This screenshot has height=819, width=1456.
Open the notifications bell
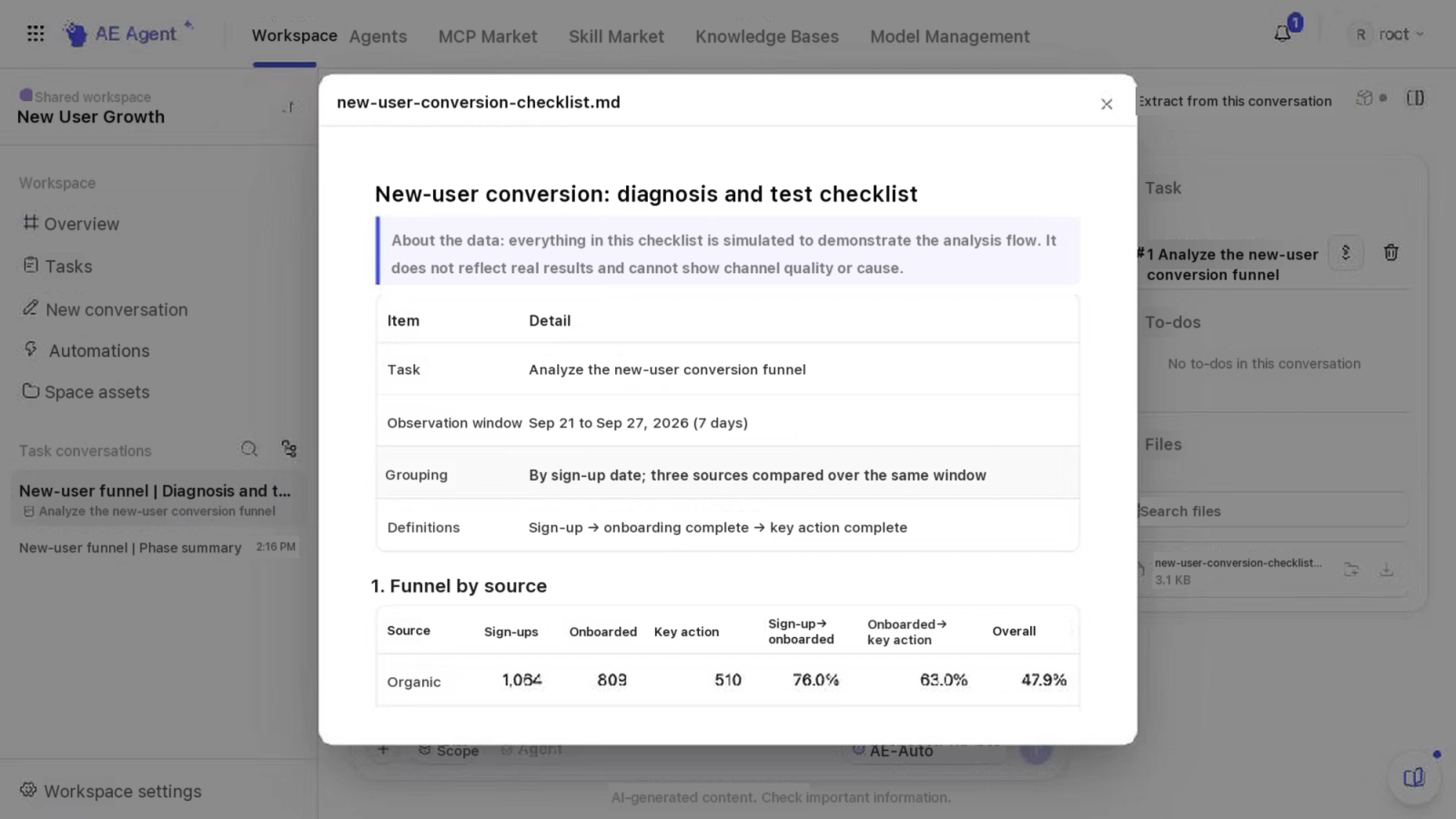(1282, 34)
